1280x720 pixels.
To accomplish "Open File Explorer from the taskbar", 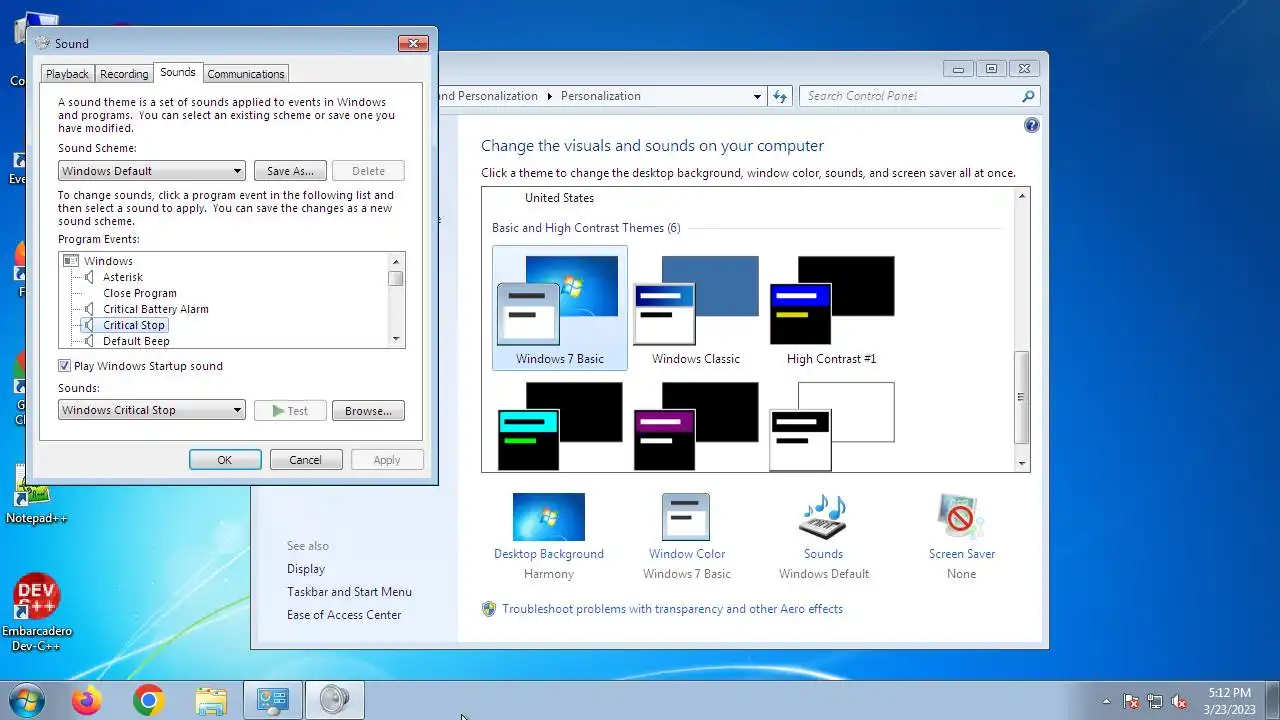I will pos(211,701).
